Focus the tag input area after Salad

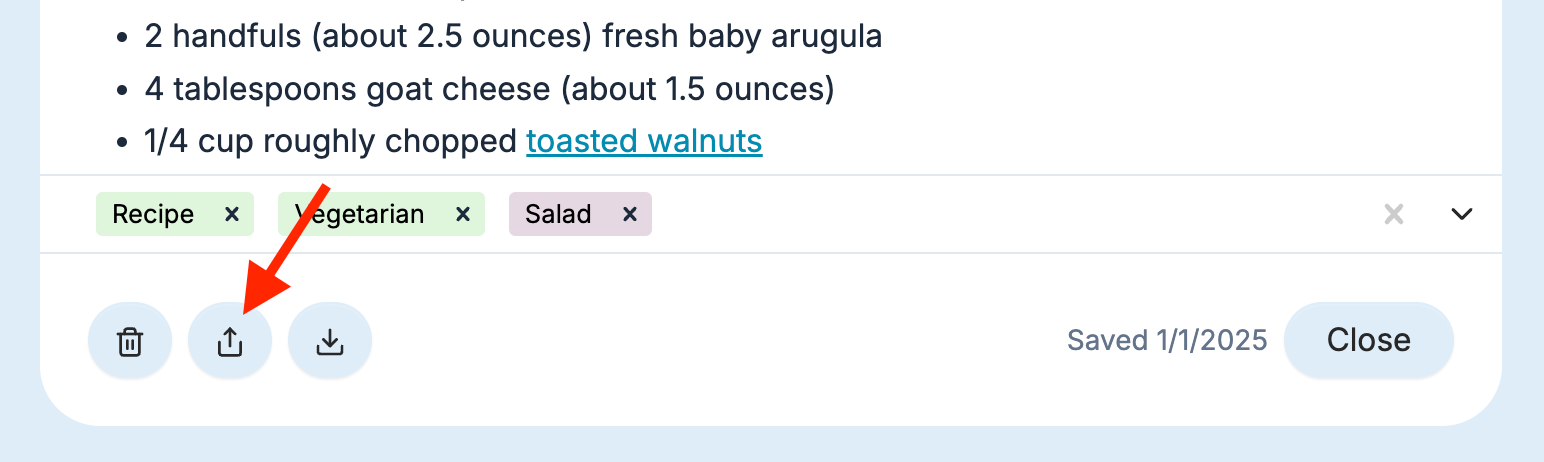(1000, 214)
